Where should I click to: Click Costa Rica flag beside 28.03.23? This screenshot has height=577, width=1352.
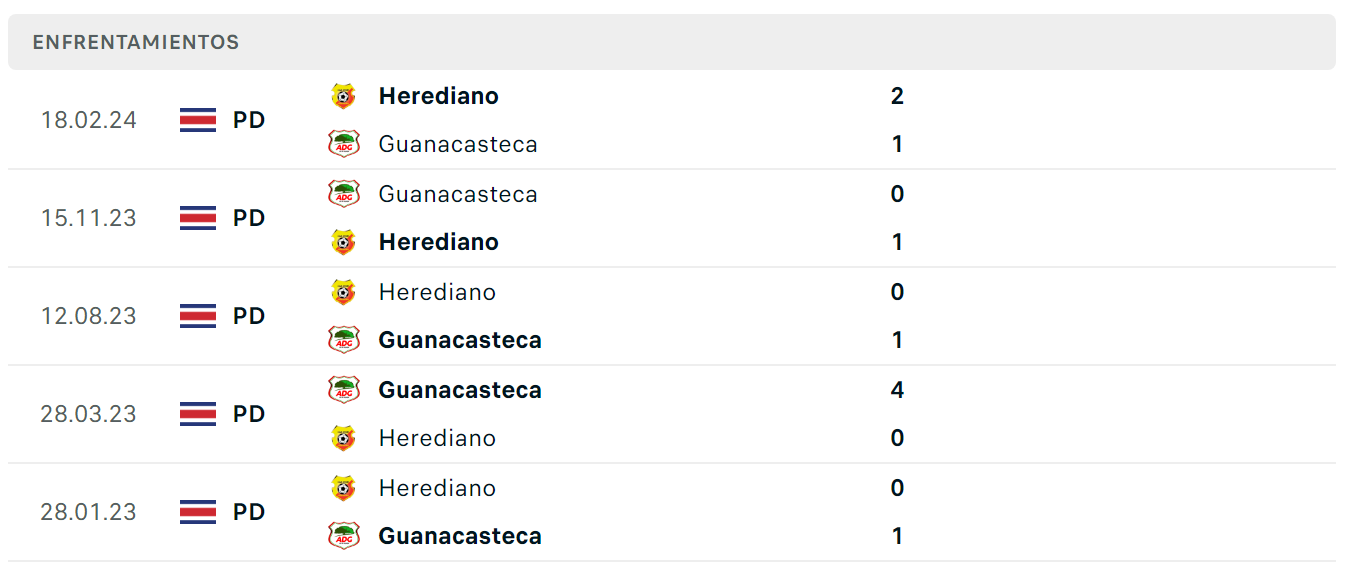pyautogui.click(x=198, y=414)
